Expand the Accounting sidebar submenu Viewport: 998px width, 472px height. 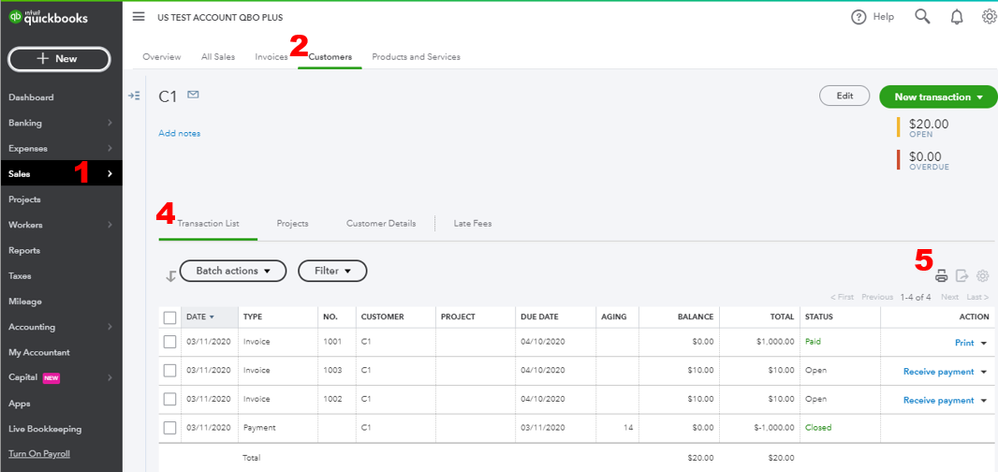point(109,327)
